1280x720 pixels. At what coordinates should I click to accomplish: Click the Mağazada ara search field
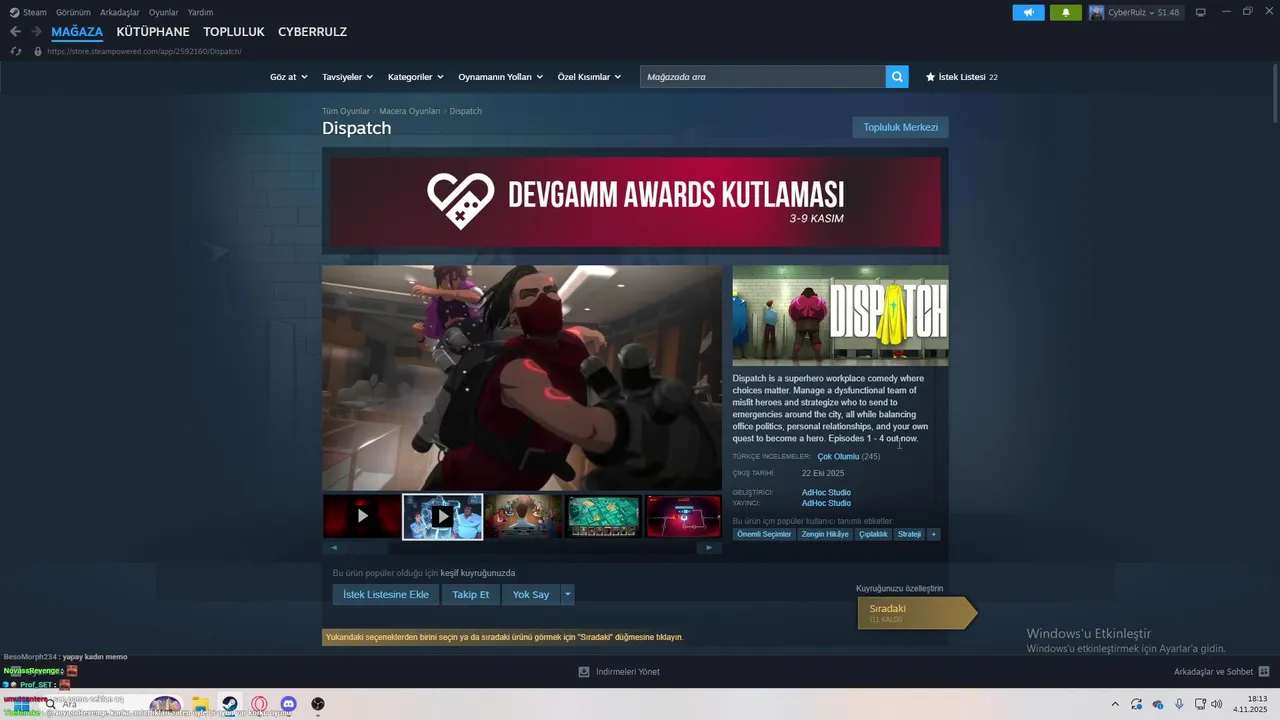click(x=763, y=76)
